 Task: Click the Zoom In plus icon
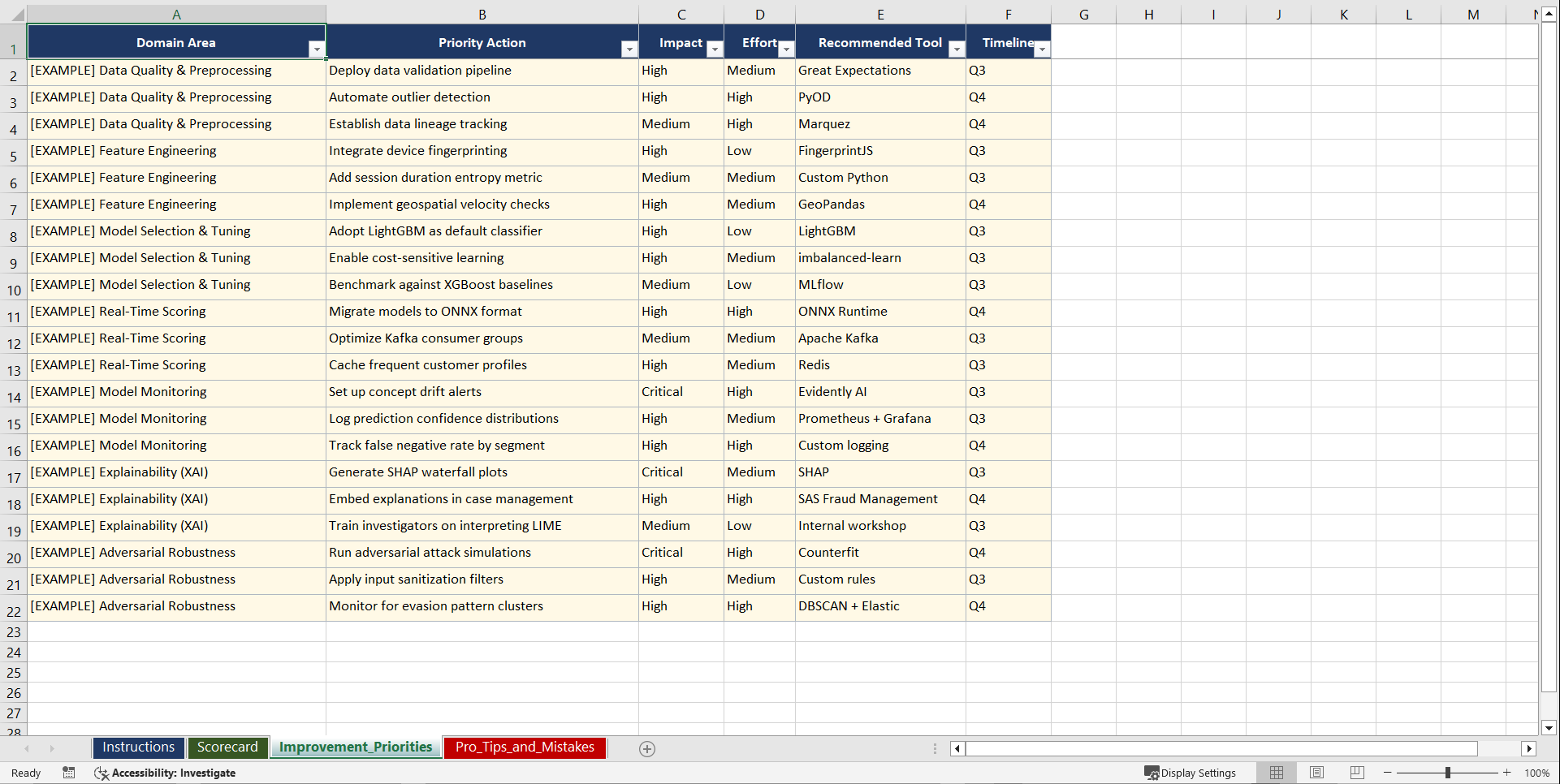pyautogui.click(x=1506, y=773)
